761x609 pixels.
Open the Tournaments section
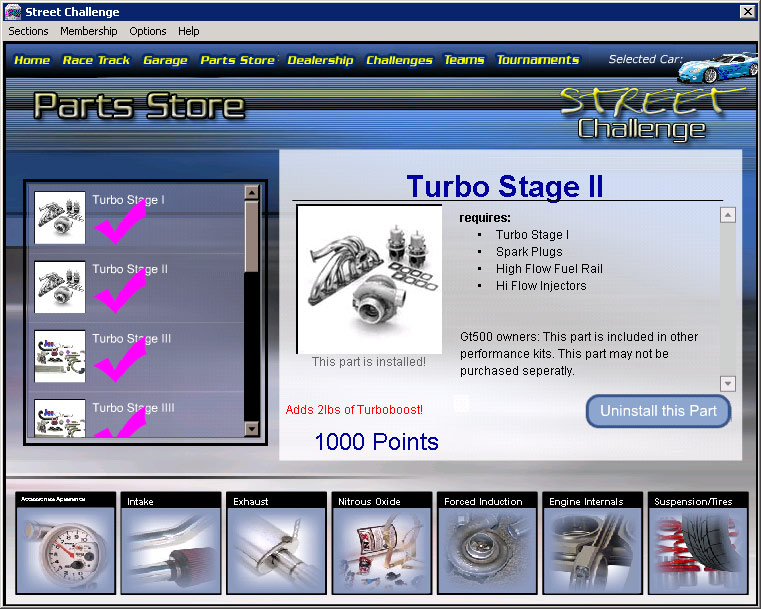tap(538, 60)
